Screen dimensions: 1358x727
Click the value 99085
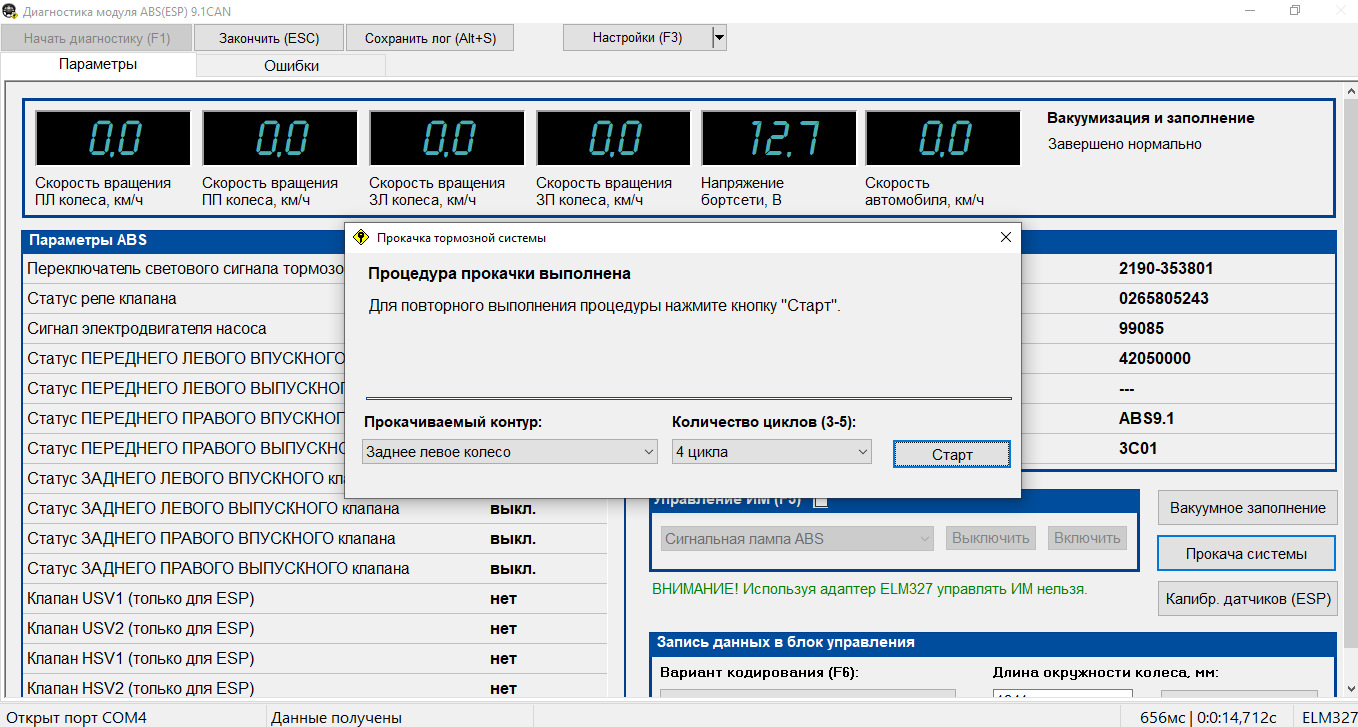click(1142, 328)
